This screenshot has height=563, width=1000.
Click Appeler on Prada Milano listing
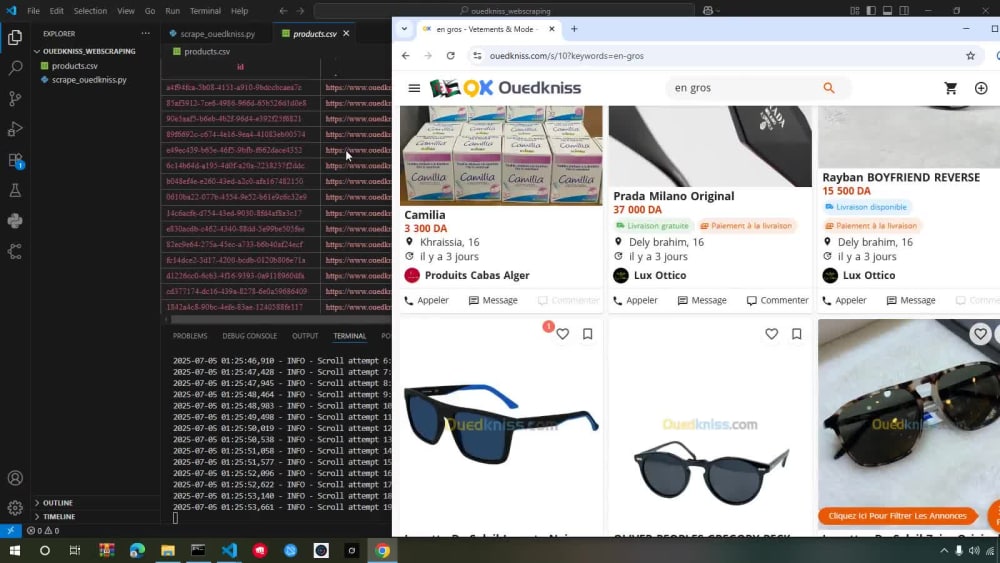(635, 300)
